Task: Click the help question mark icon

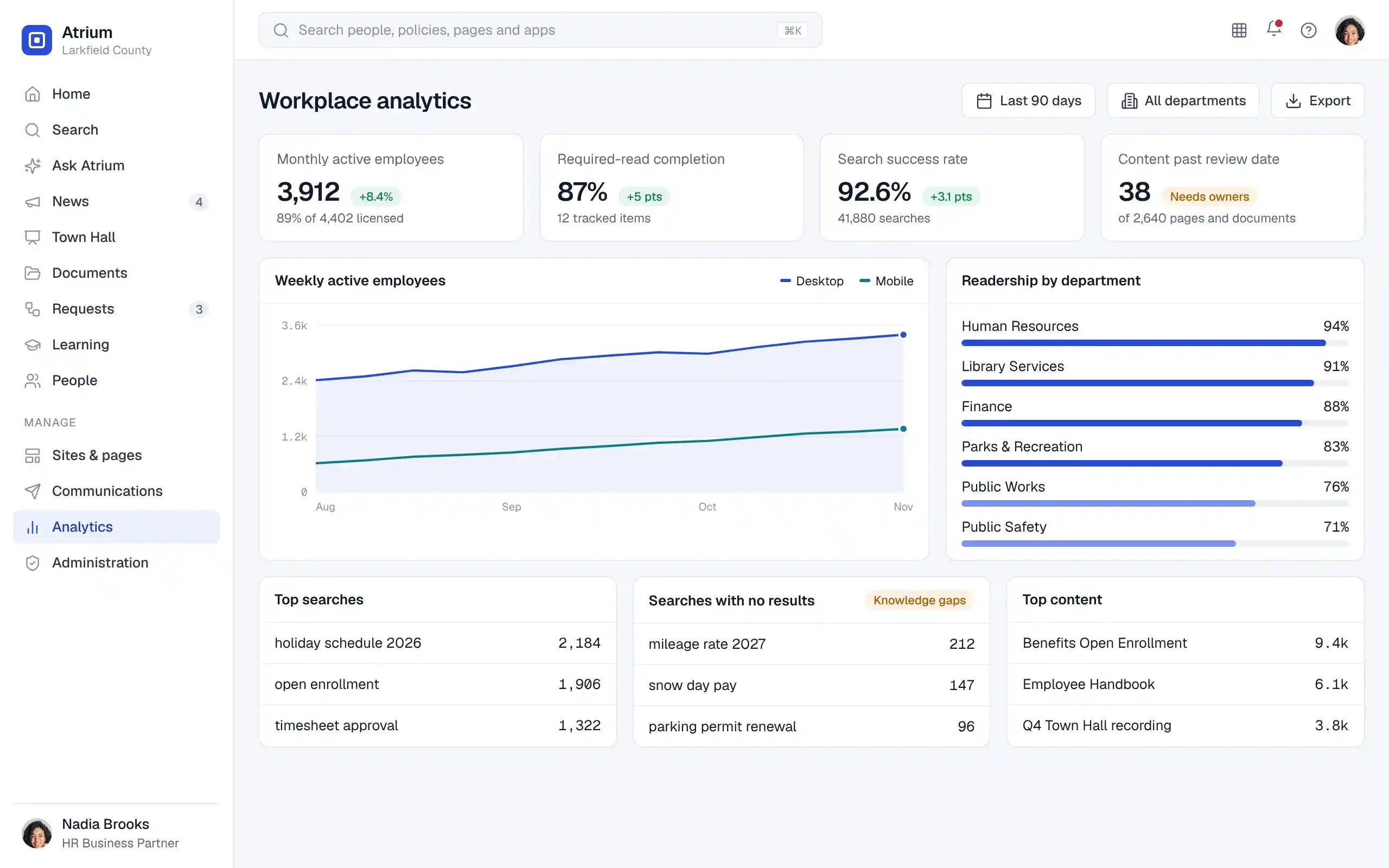Action: 1308,30
